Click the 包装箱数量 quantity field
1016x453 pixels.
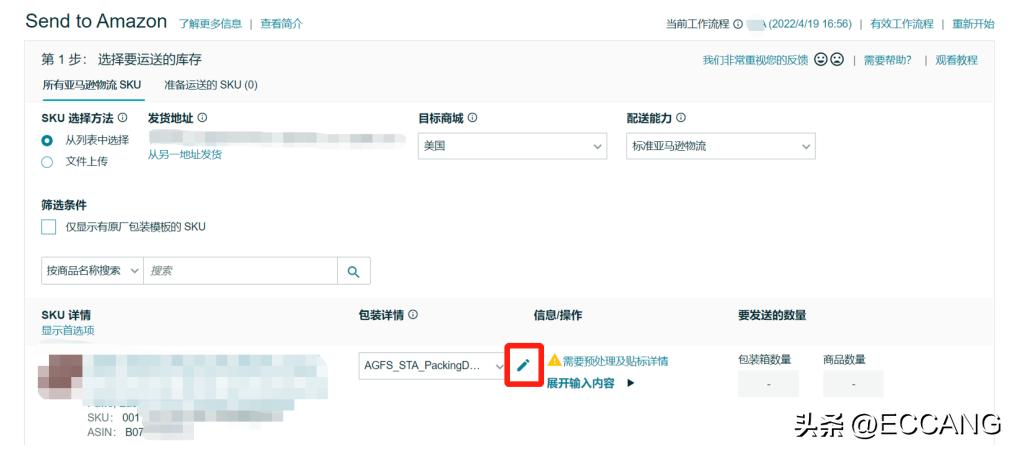[768, 384]
